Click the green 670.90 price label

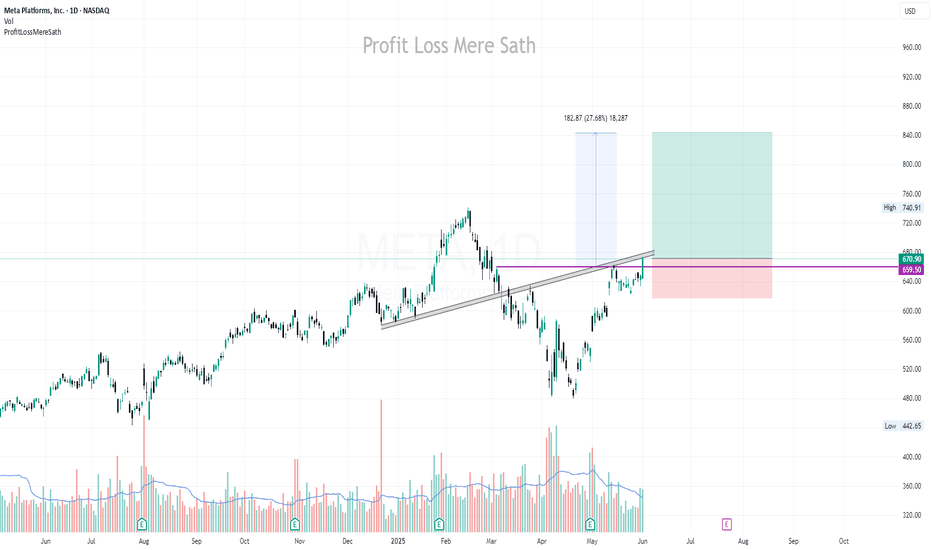911,259
